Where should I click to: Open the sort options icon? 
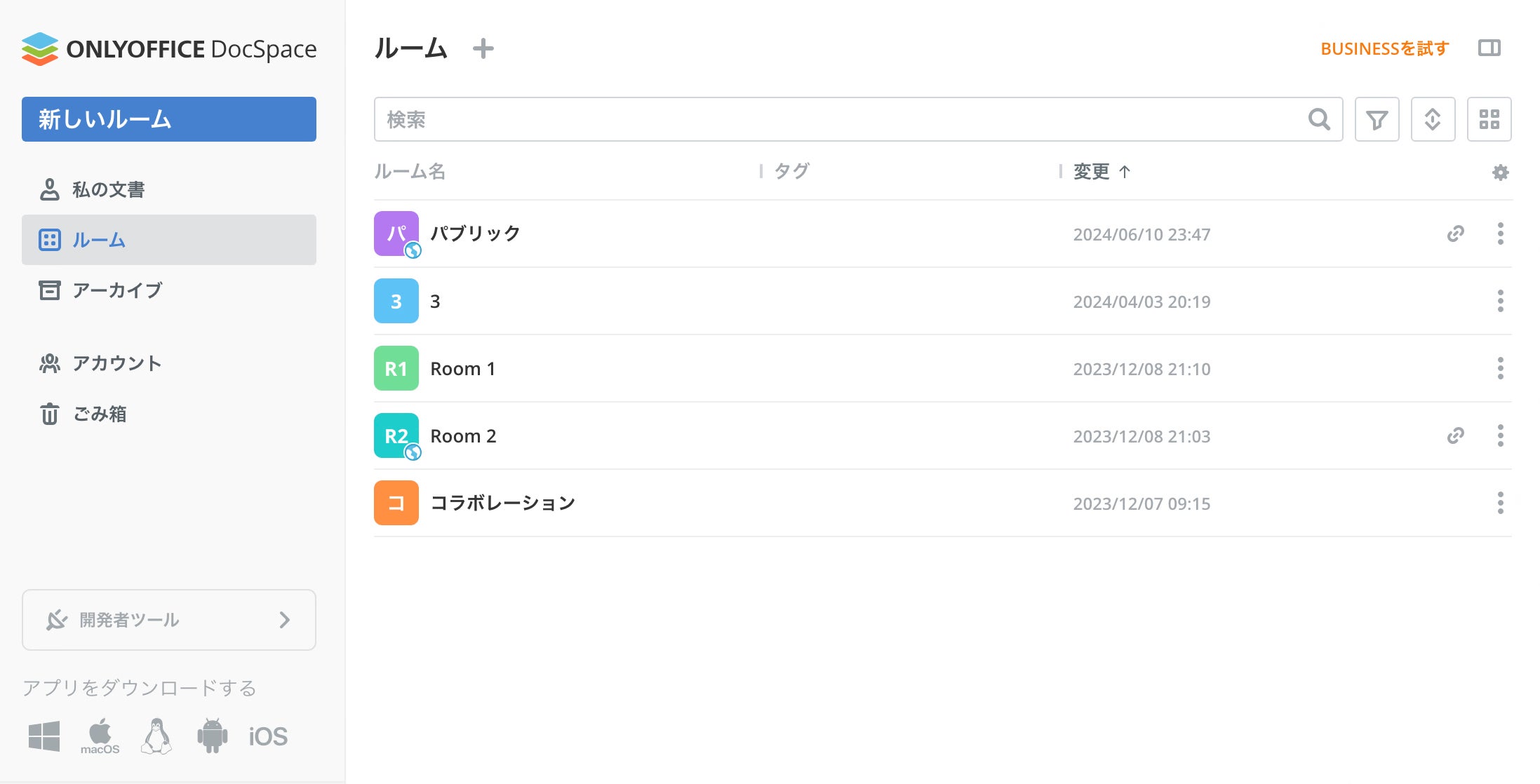(x=1433, y=120)
